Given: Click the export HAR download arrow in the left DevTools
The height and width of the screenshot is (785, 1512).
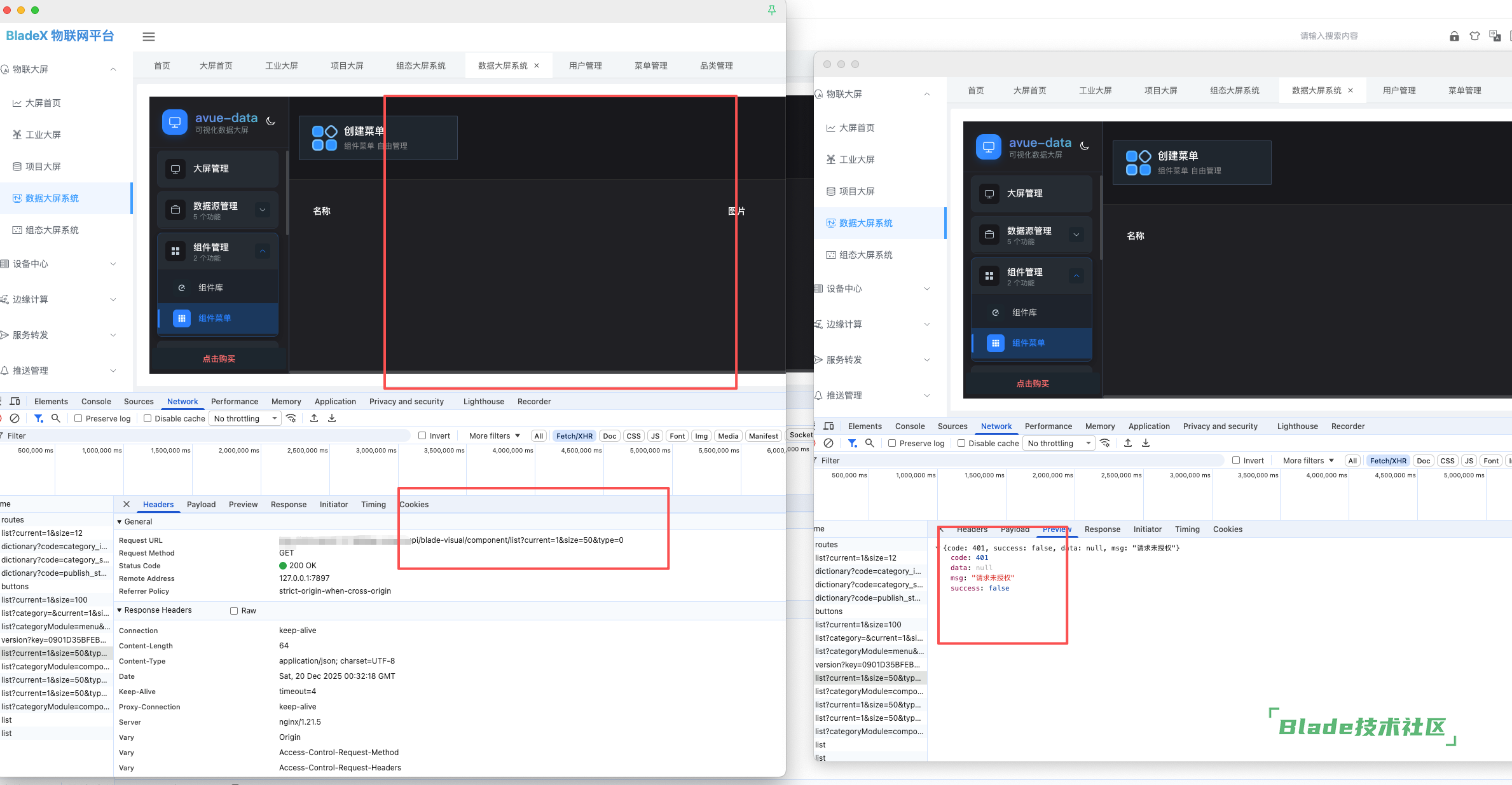Looking at the screenshot, I should tap(332, 418).
